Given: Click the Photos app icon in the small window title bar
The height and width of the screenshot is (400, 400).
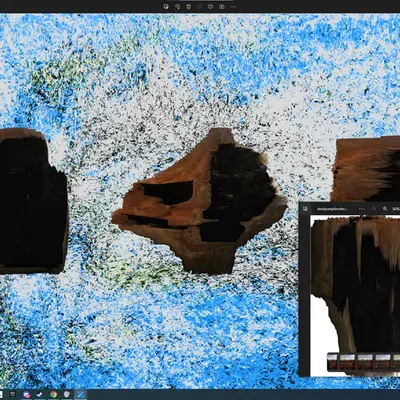Looking at the screenshot, I should click(305, 209).
